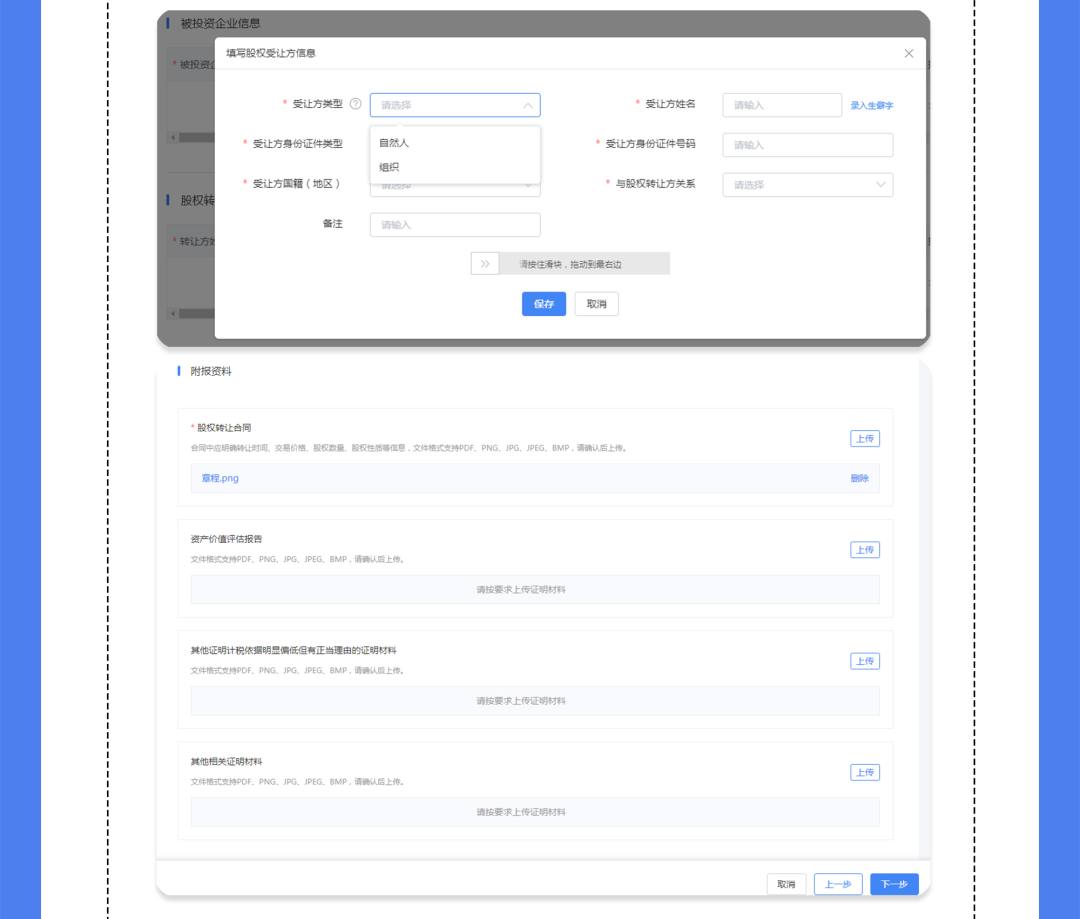Screen dimensions: 1080x919
Task: Open the 录入生僻字 link
Action: tap(871, 105)
